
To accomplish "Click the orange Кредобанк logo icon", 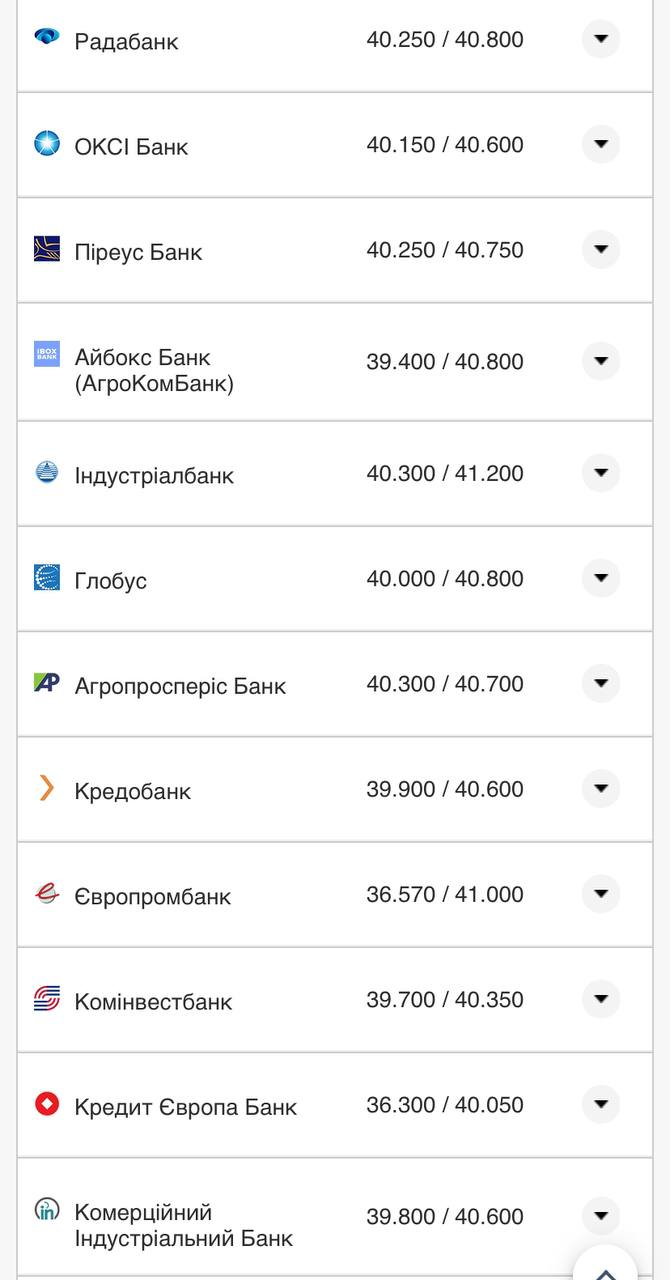I will click(x=47, y=789).
